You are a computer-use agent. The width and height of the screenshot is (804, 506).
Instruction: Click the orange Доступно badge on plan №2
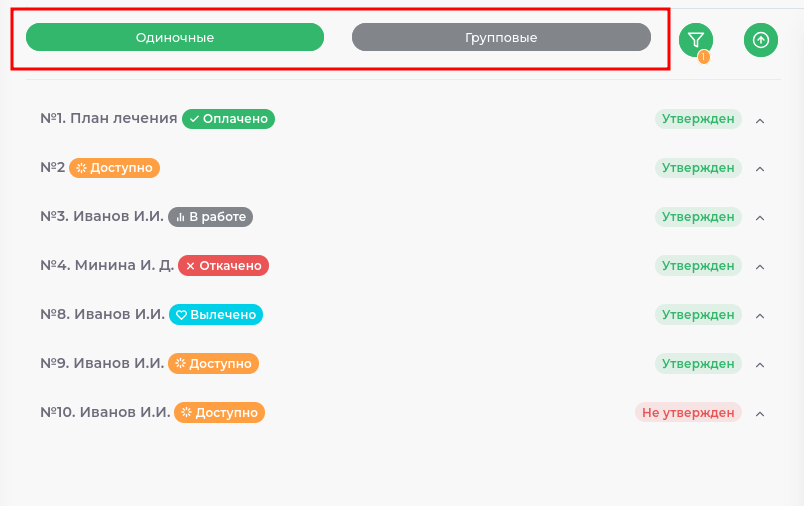click(x=114, y=167)
